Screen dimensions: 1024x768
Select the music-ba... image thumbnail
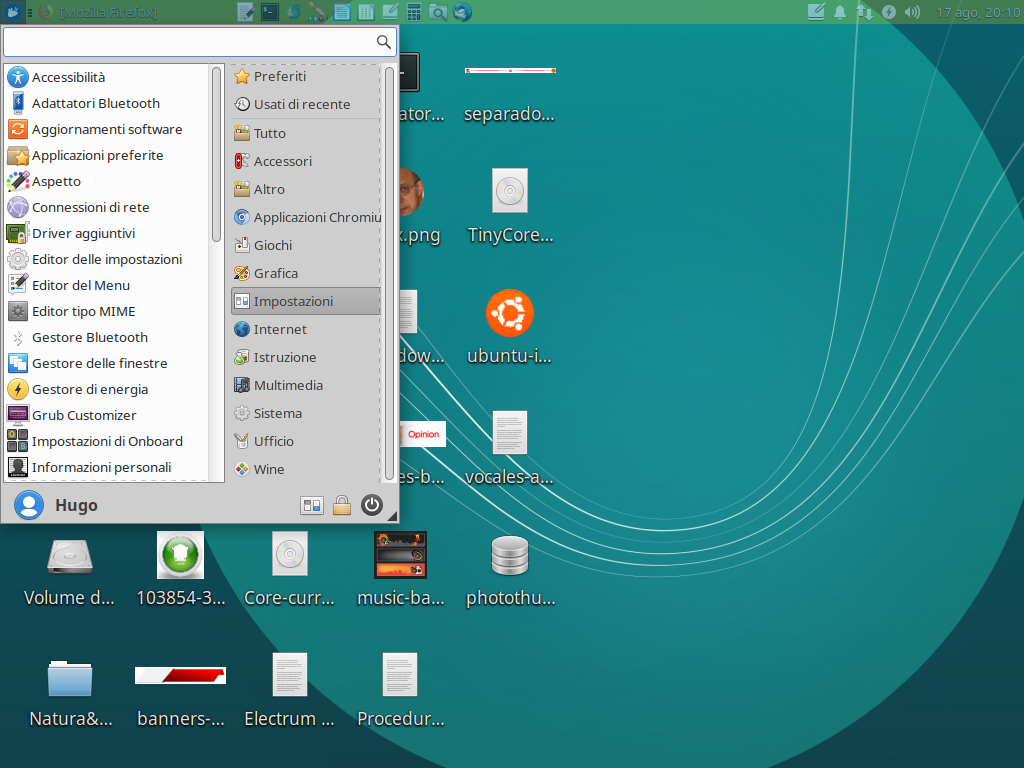point(400,569)
